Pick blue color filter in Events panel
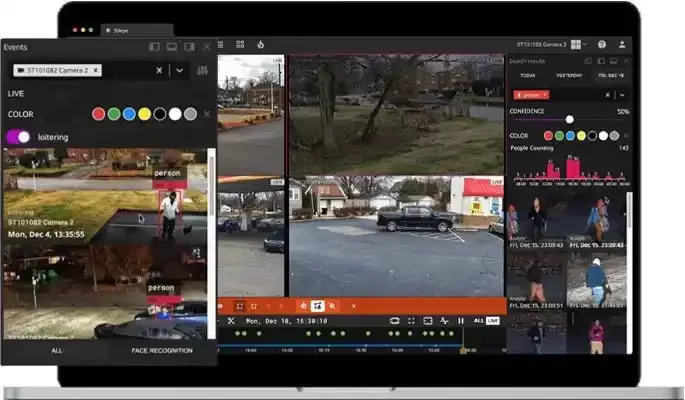Screen dimensions: 685x400 [129, 114]
